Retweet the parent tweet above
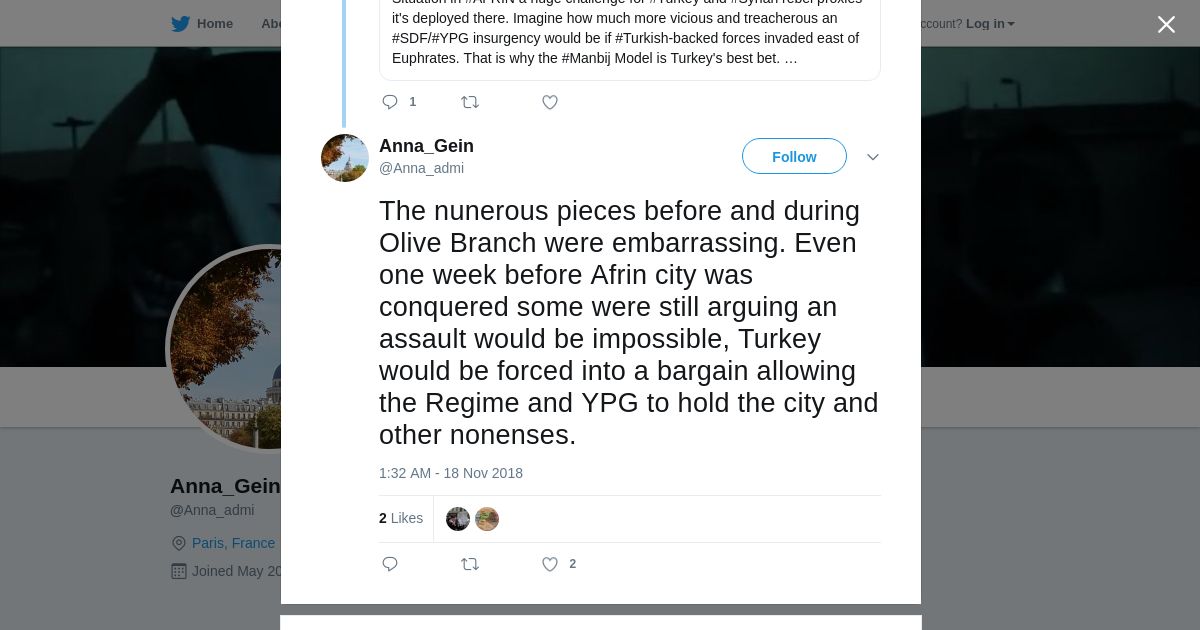 pos(470,102)
